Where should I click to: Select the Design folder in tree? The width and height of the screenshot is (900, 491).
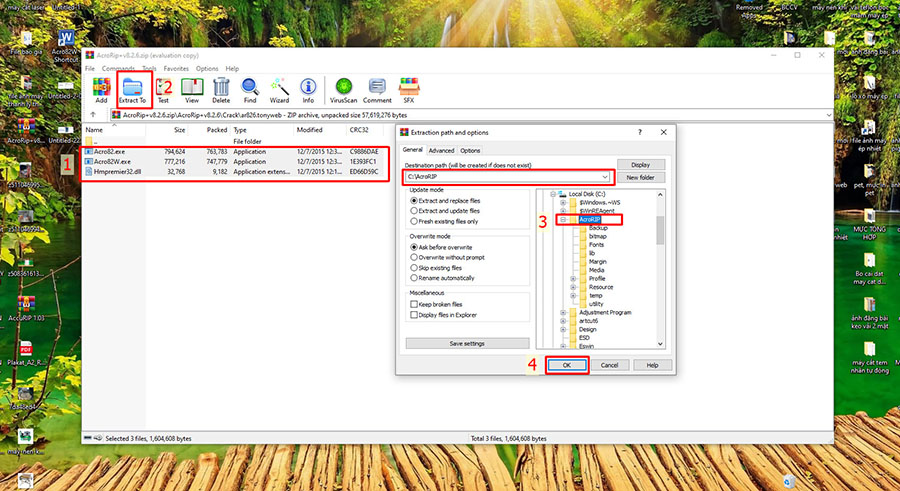pos(587,330)
